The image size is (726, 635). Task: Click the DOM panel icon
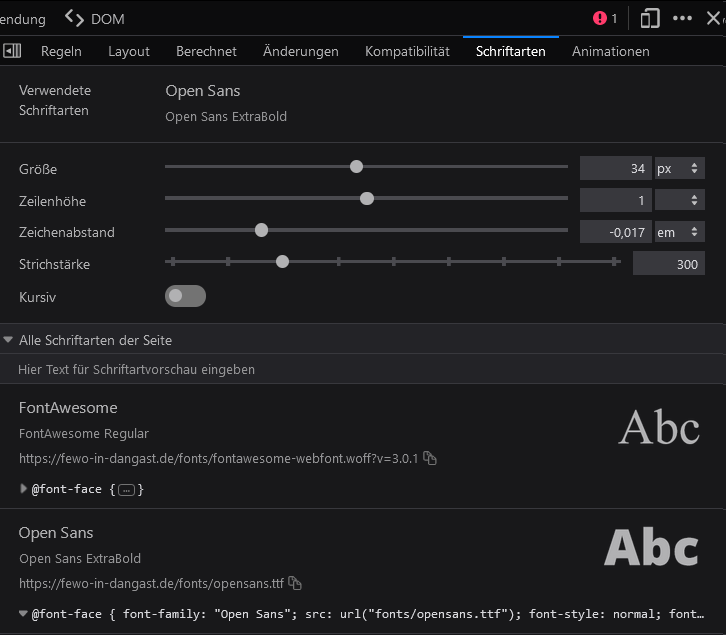[74, 18]
